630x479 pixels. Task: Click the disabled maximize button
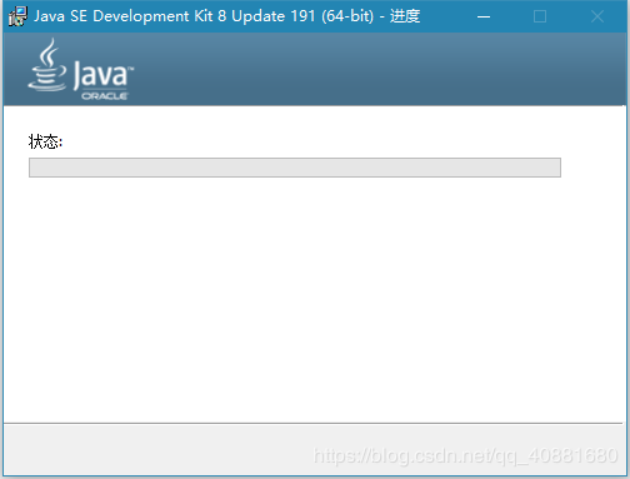[x=540, y=17]
